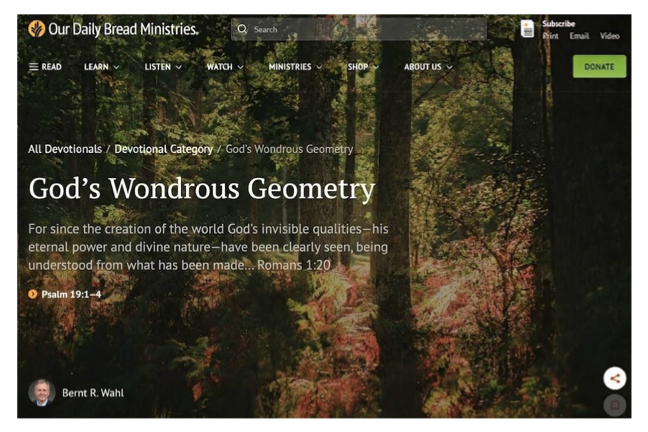Open the READ hamburger menu icon
The height and width of the screenshot is (432, 648).
click(33, 67)
